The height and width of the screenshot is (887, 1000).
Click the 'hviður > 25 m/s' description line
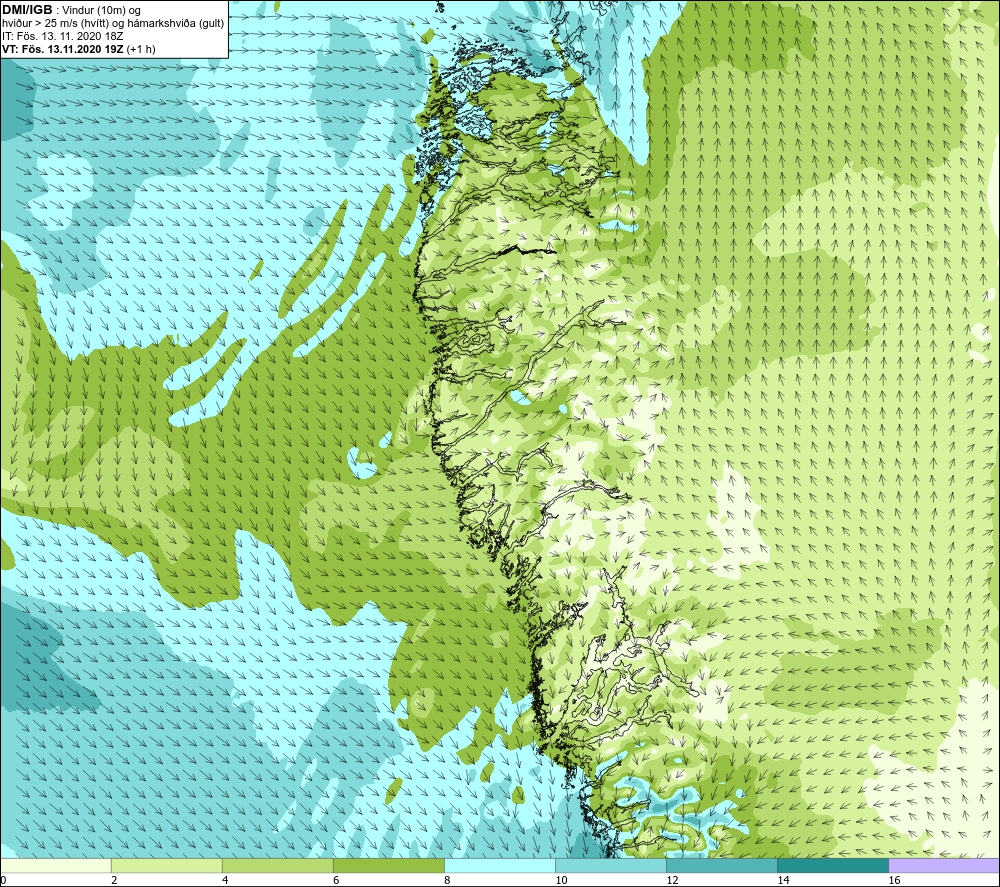tap(113, 24)
